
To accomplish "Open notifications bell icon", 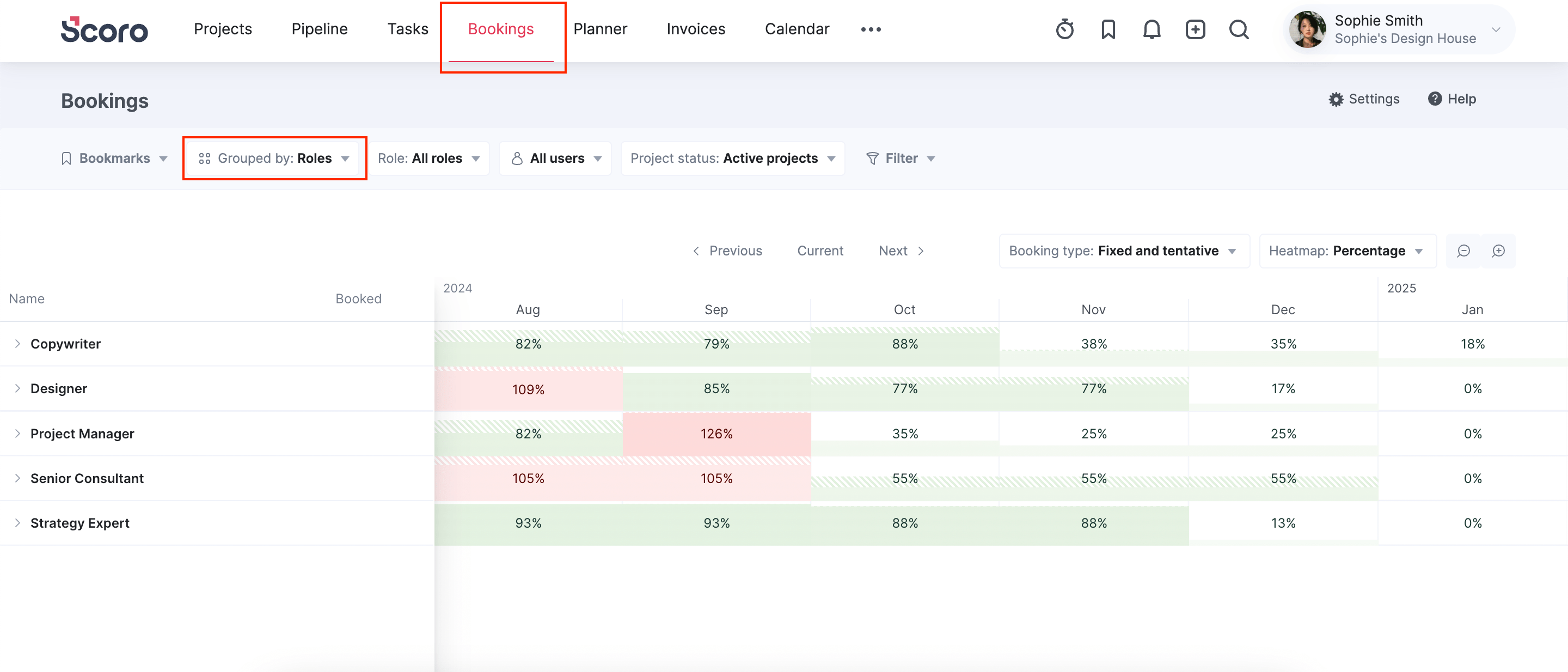I will (1151, 29).
